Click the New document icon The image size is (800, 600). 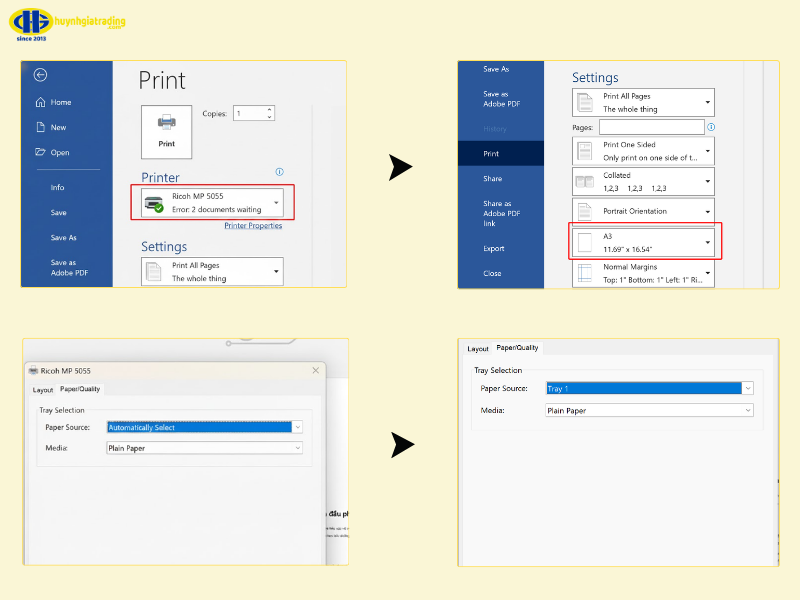coord(40,127)
